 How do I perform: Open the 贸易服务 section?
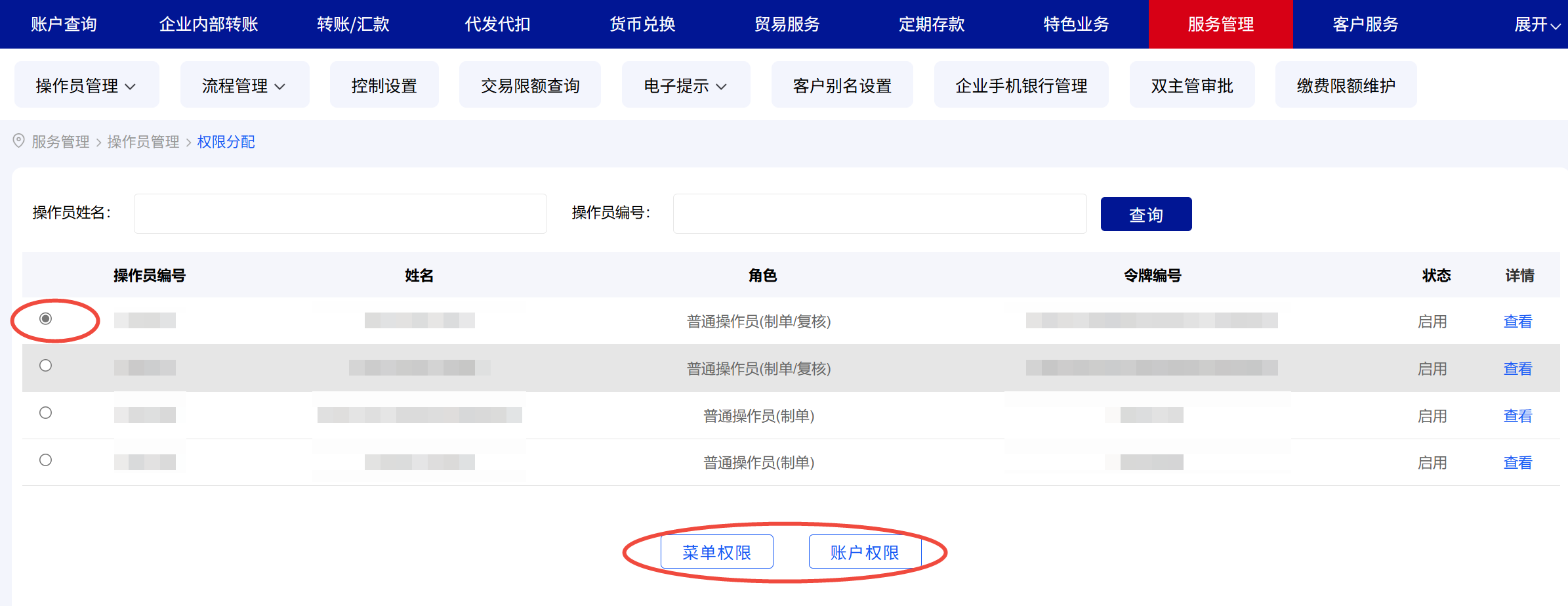pos(787,24)
